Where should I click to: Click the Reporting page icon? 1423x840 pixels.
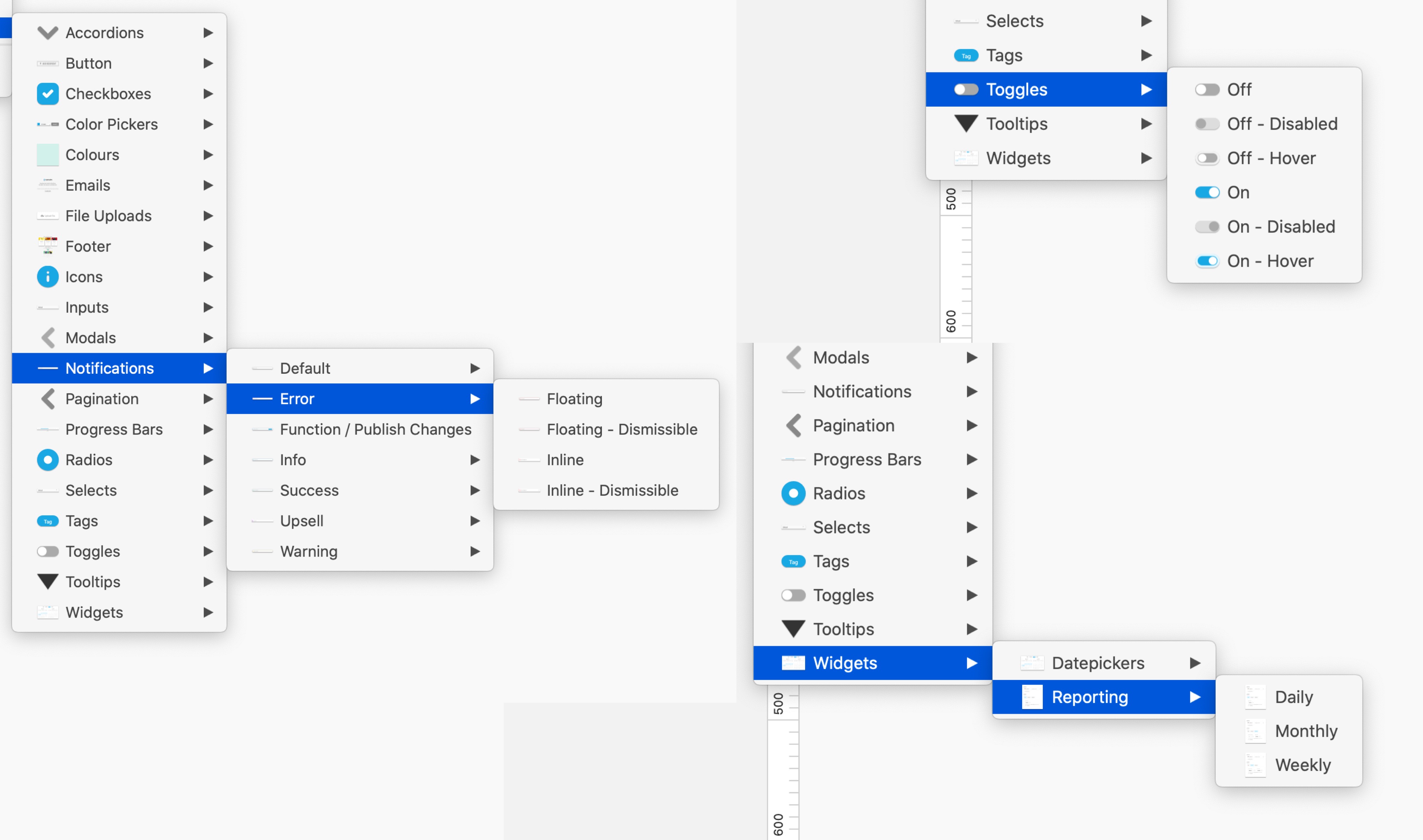[x=1032, y=697]
